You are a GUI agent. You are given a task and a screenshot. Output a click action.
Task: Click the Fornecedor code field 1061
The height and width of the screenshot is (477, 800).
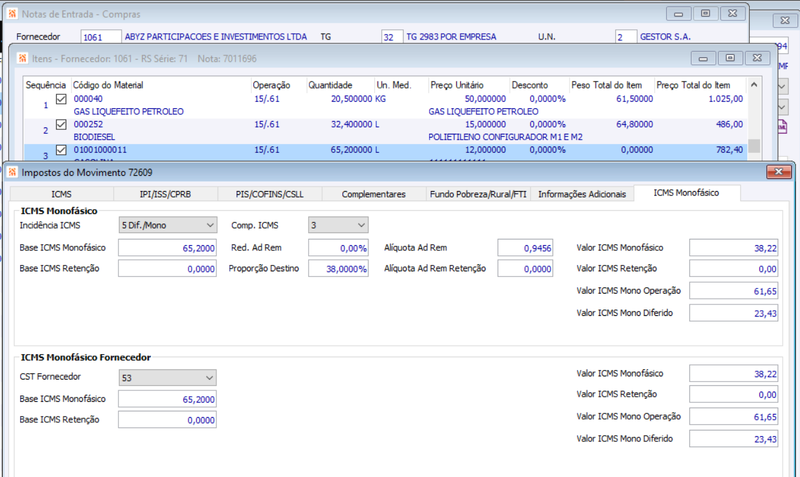pyautogui.click(x=101, y=37)
